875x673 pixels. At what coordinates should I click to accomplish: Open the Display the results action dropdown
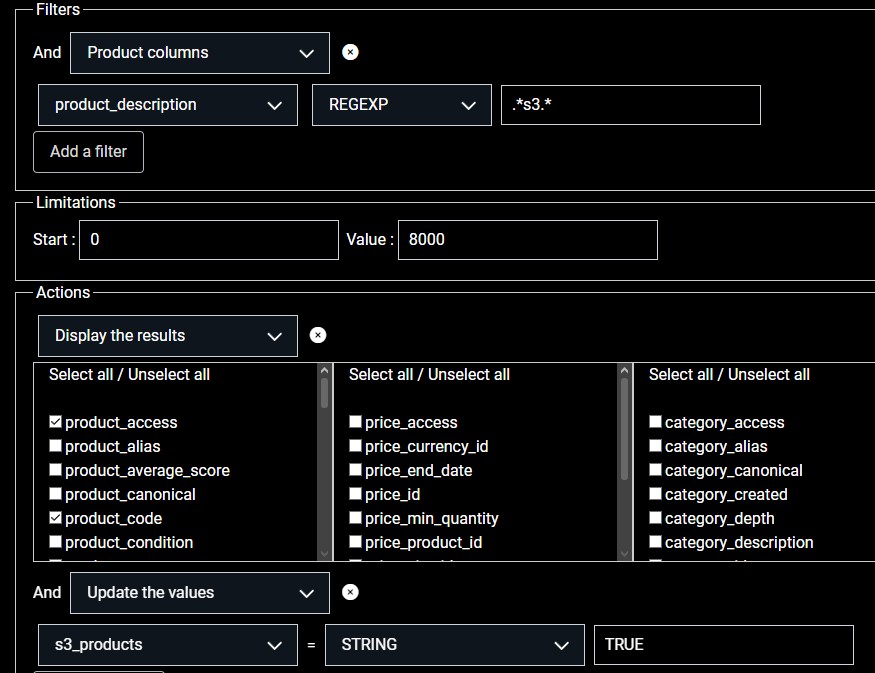point(167,336)
